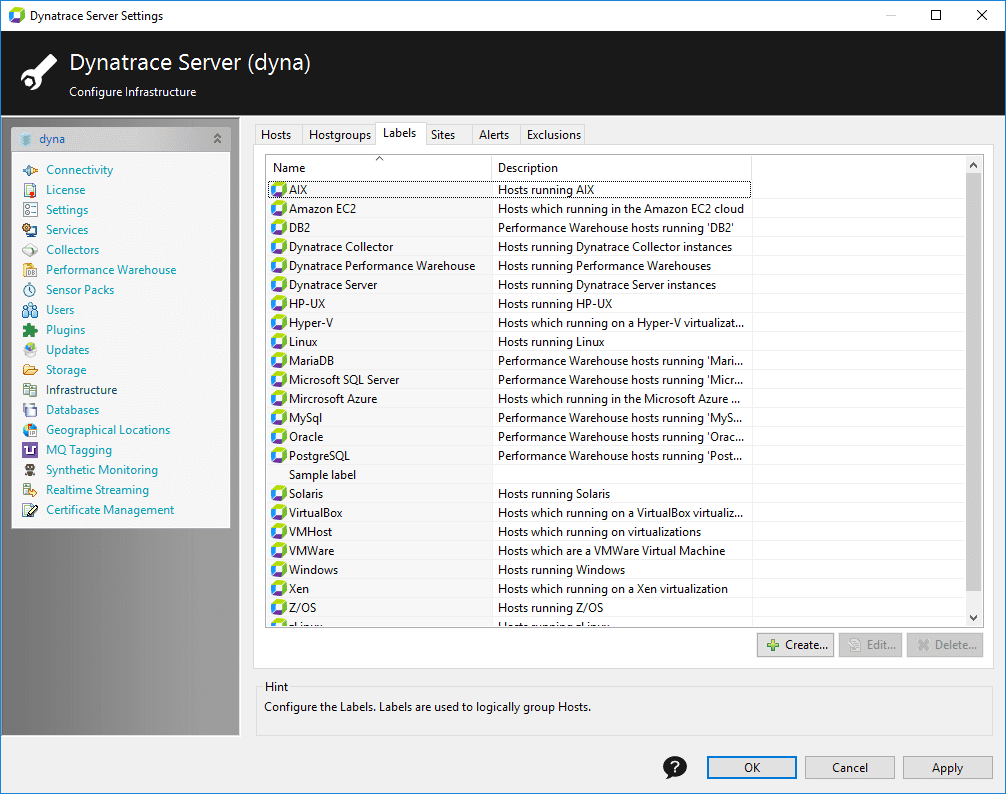Open help via question mark icon
Screen dimensions: 1006x794
pyautogui.click(x=675, y=767)
